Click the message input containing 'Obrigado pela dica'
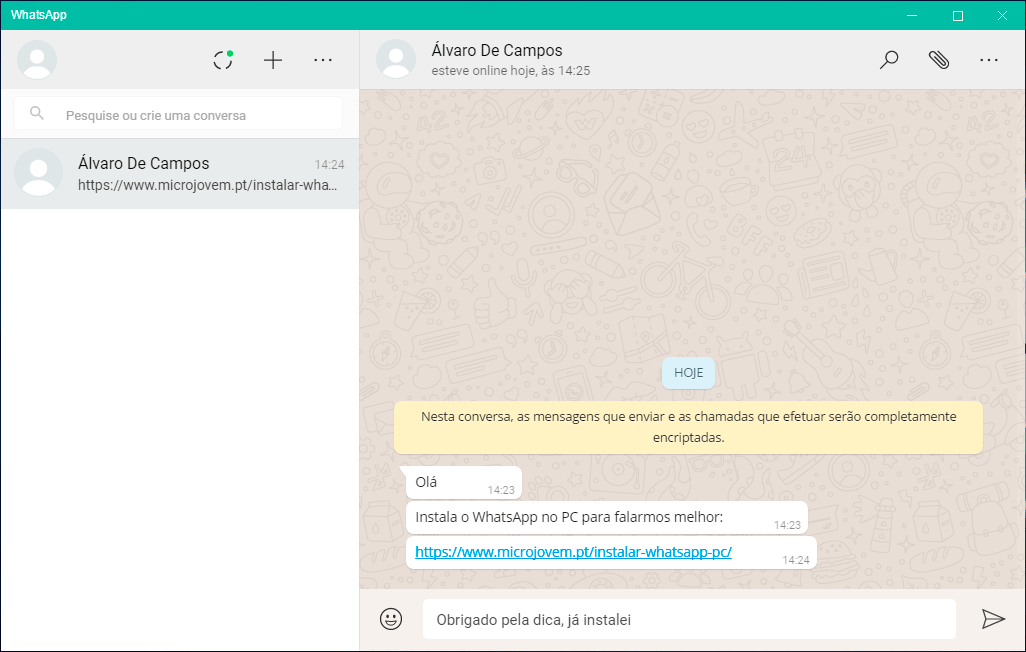Image resolution: width=1026 pixels, height=652 pixels. 689,619
